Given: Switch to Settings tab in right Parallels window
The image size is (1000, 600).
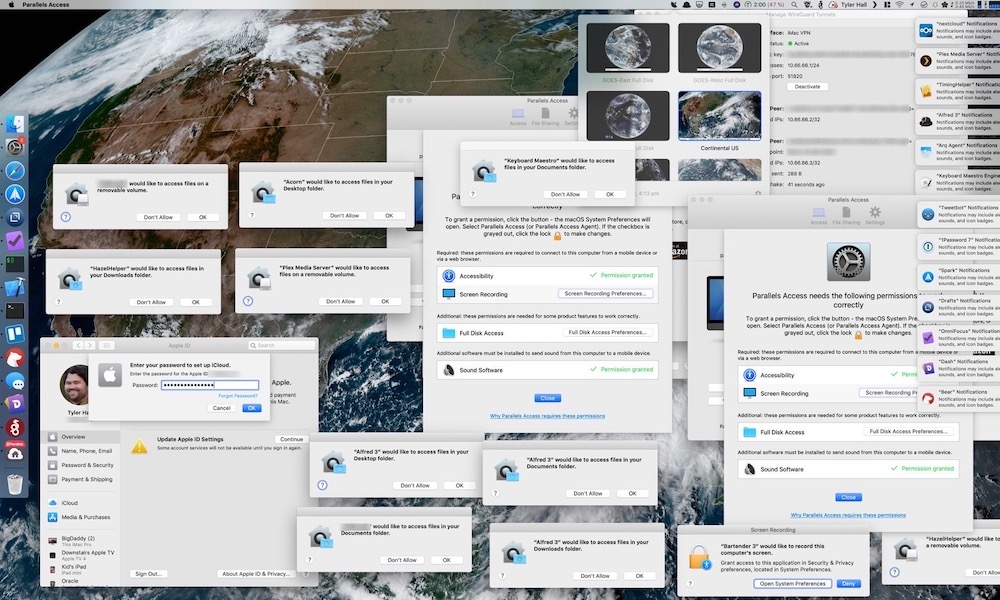Looking at the screenshot, I should coord(875,215).
